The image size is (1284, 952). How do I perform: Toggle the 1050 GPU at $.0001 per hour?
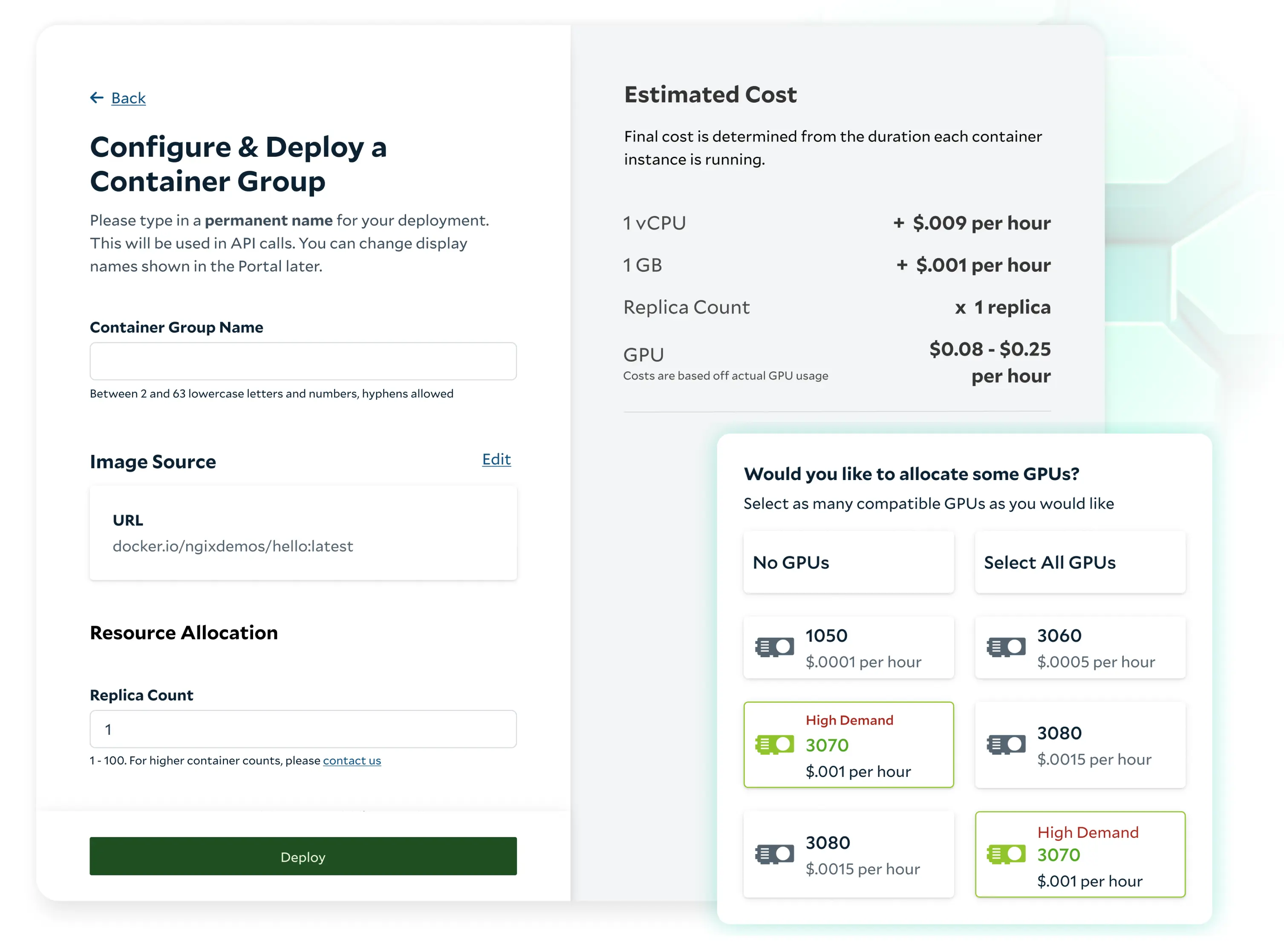[848, 647]
